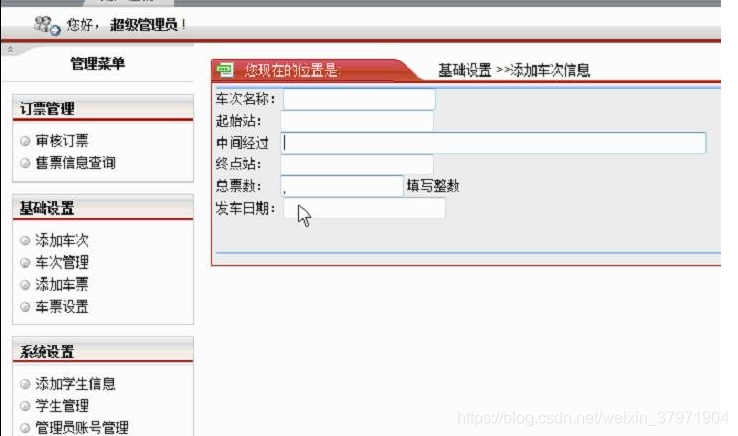This screenshot has width=738, height=436.
Task: Click the bullet icon next to 添加车次
Action: click(25, 241)
